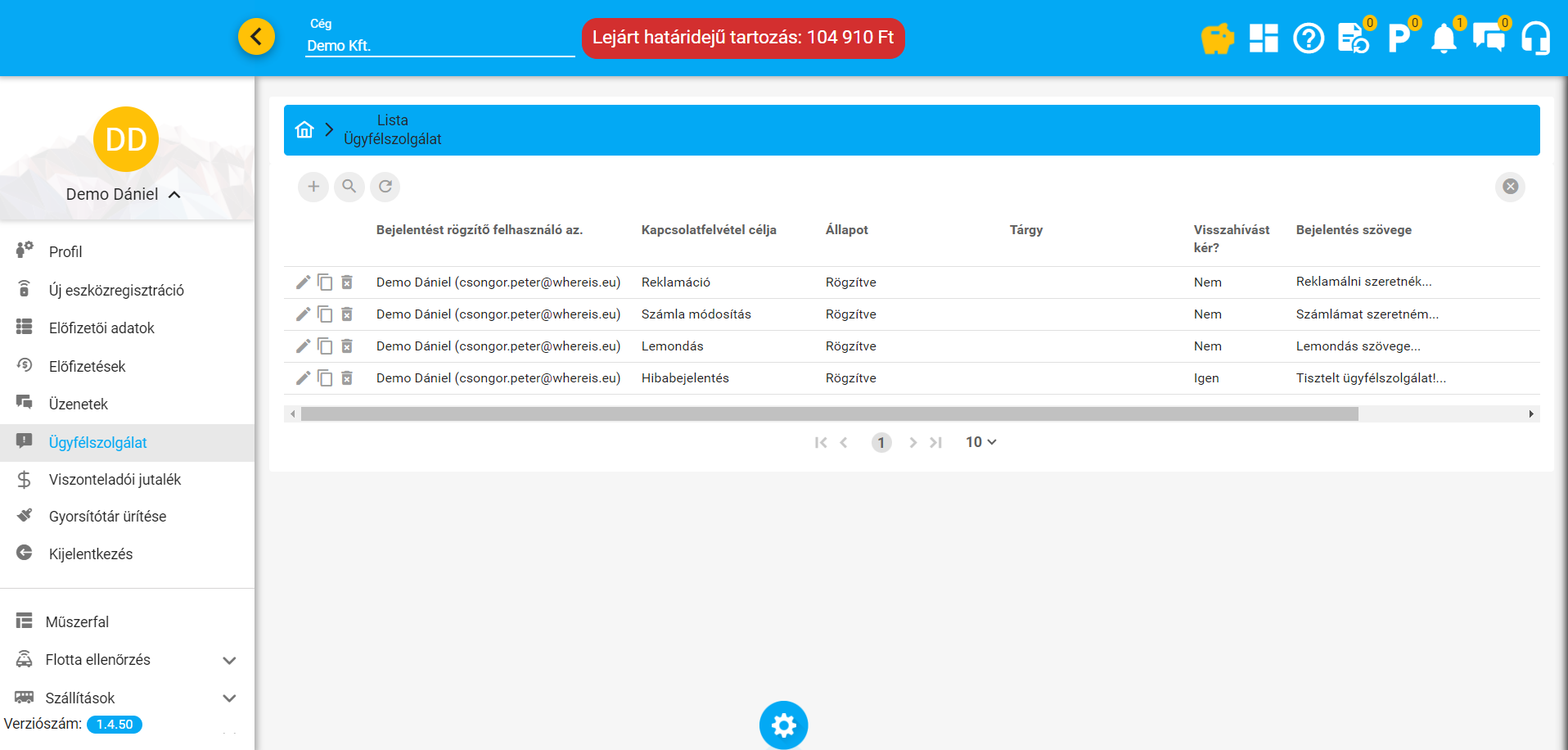The width and height of the screenshot is (1568, 750).
Task: Click the search magnifier in list toolbar
Action: pyautogui.click(x=349, y=187)
